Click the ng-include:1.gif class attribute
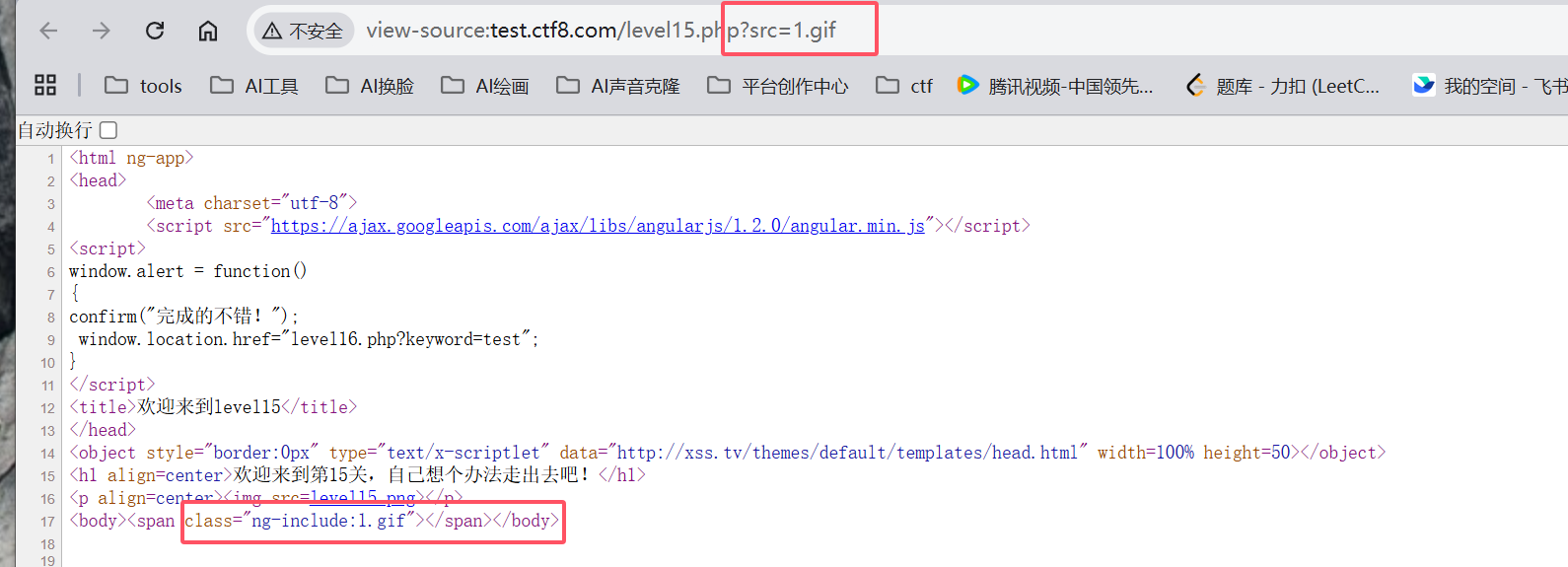 click(300, 521)
